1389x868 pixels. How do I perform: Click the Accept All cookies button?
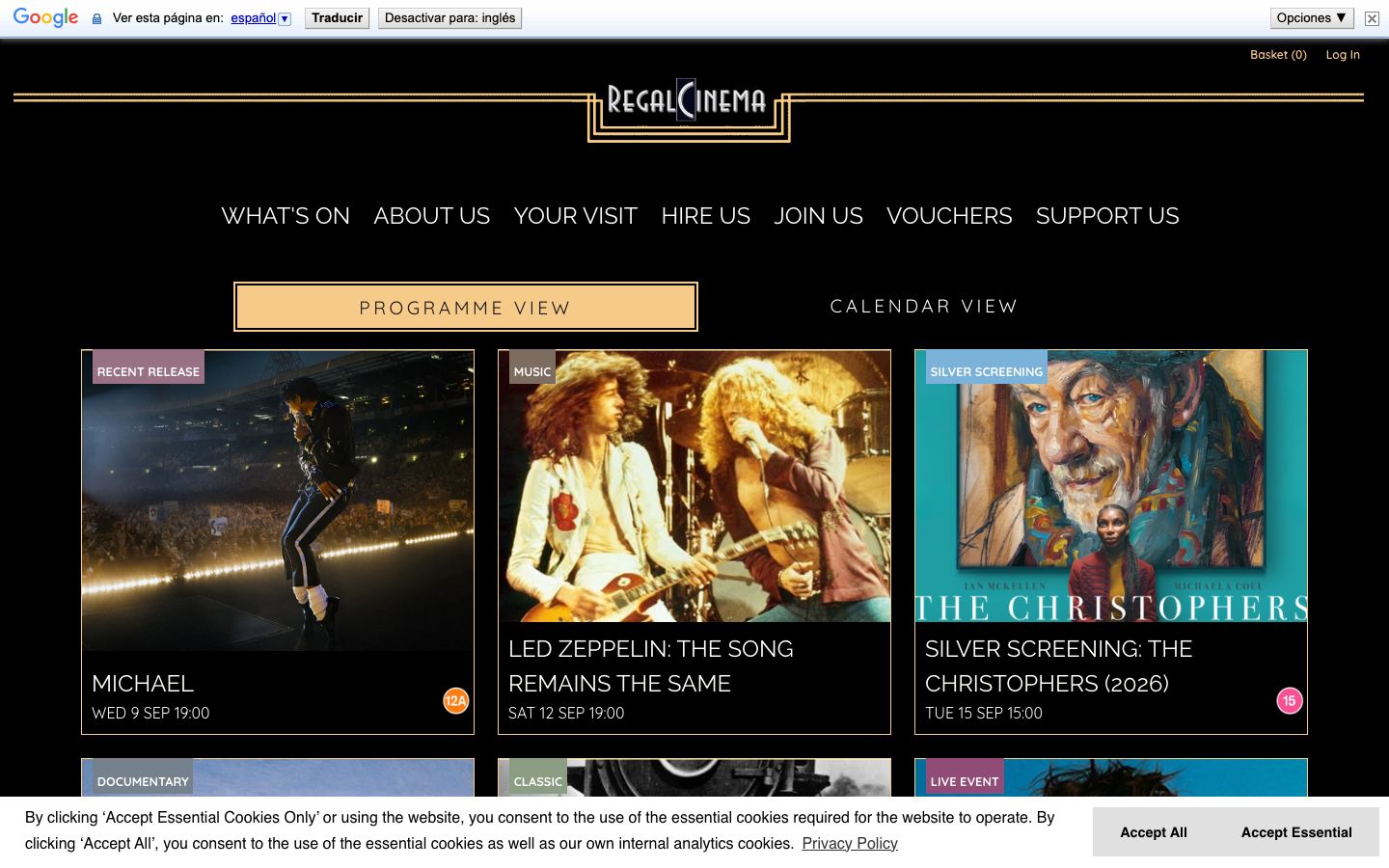tap(1154, 832)
